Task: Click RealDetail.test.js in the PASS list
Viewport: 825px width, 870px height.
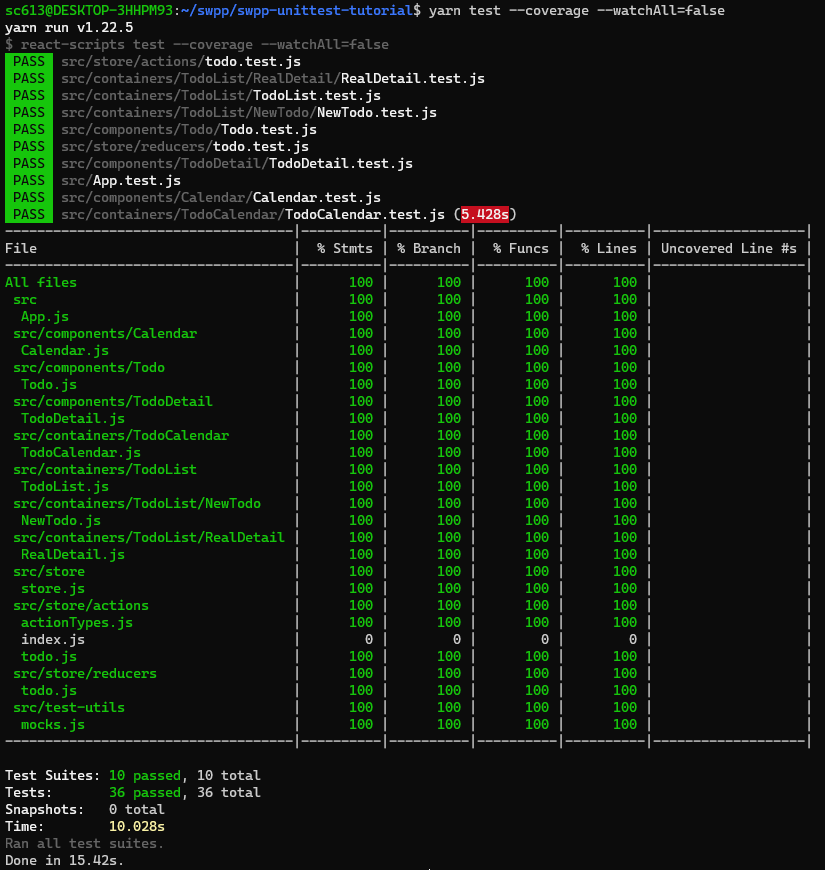Action: pyautogui.click(x=412, y=79)
